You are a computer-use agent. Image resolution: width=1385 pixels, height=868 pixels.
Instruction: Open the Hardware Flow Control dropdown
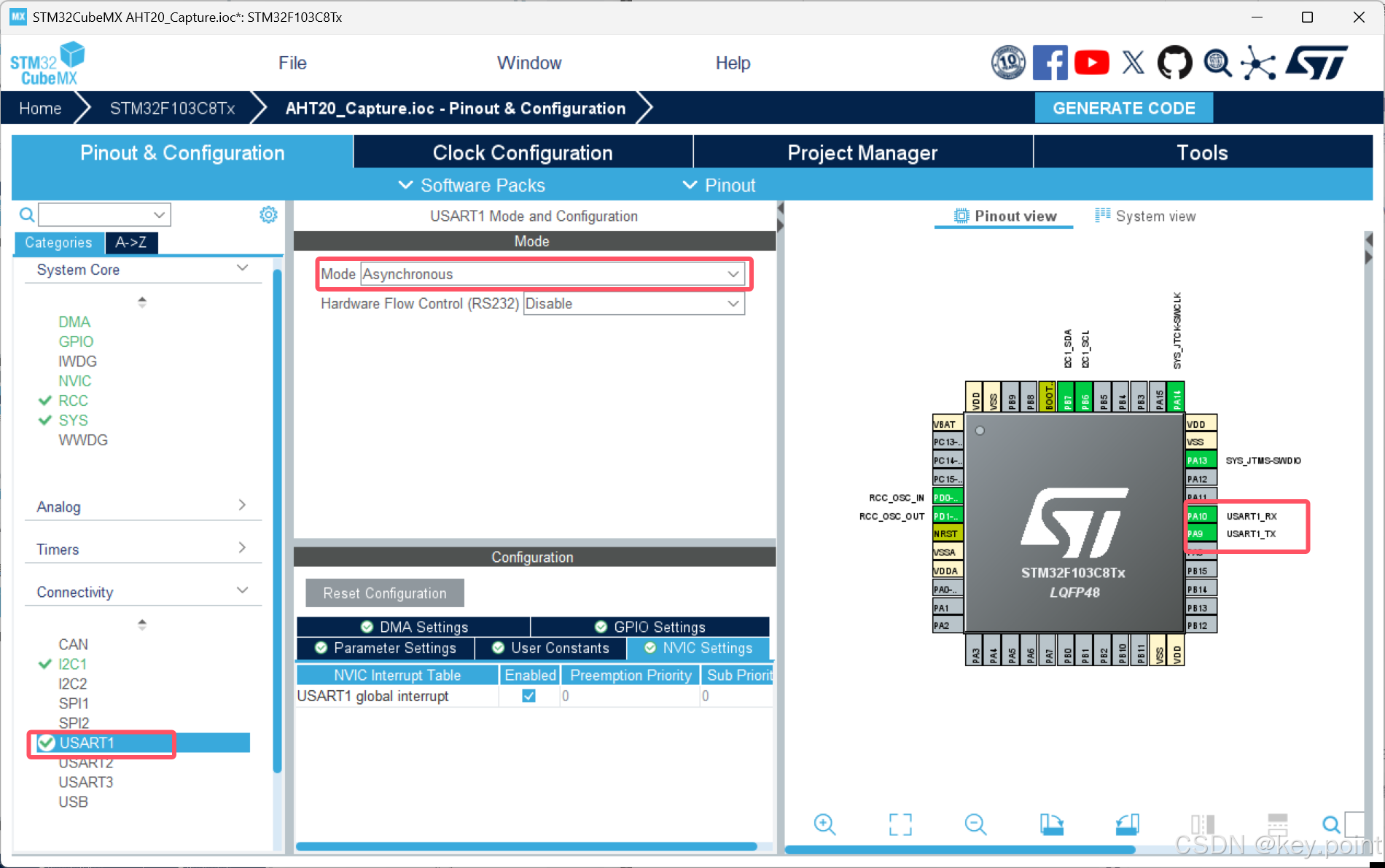[634, 304]
